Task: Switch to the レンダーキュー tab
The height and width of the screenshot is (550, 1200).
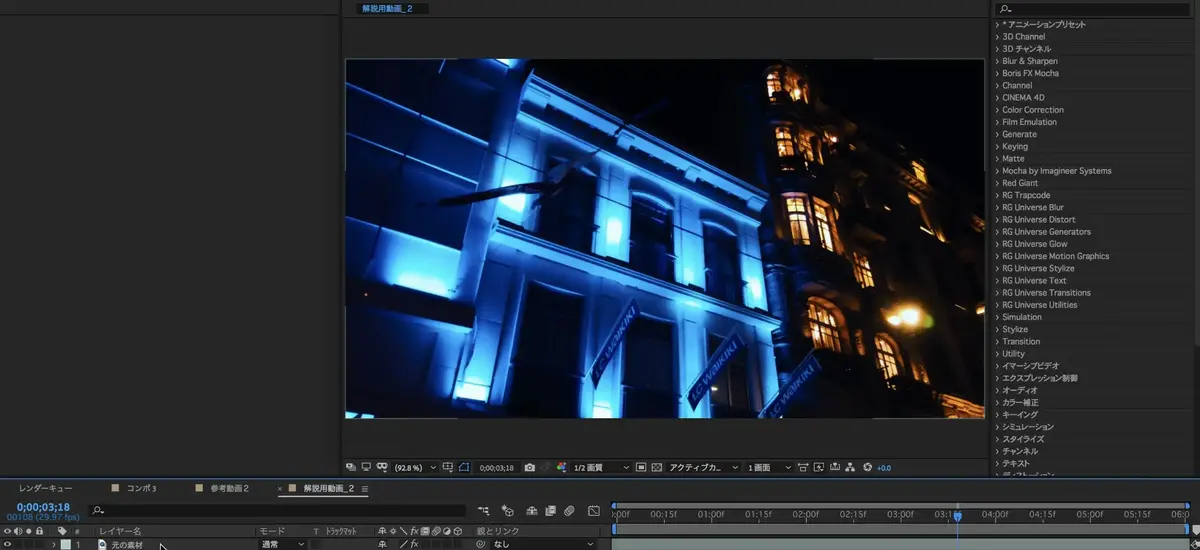Action: click(45, 489)
